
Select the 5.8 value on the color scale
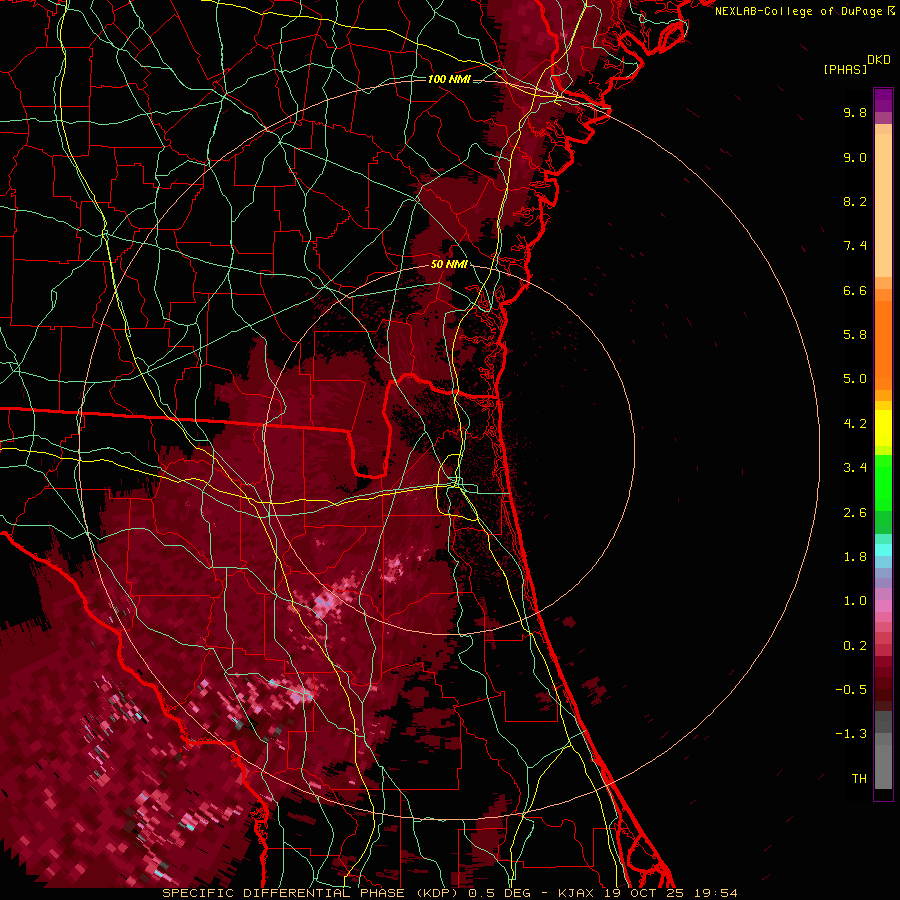click(855, 335)
